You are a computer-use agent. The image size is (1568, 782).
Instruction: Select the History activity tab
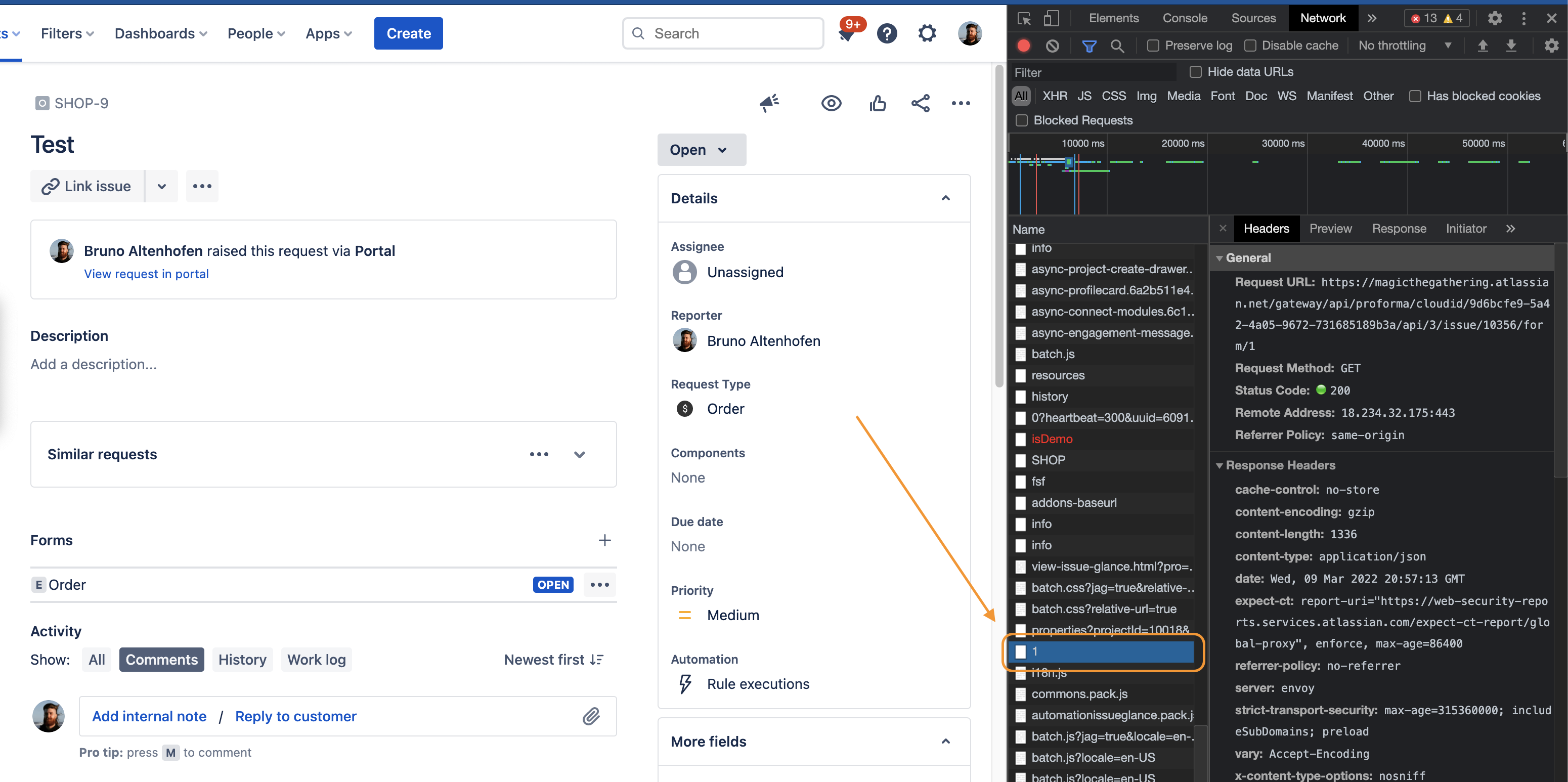click(242, 660)
